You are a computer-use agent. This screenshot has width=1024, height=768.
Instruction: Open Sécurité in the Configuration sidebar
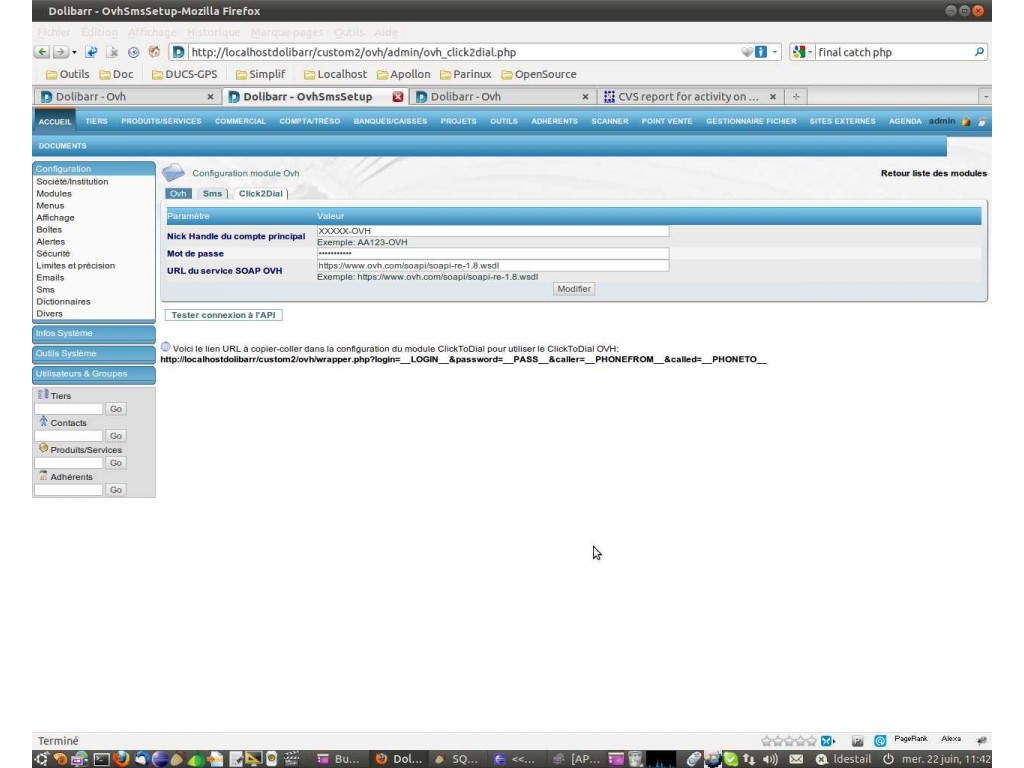53,253
